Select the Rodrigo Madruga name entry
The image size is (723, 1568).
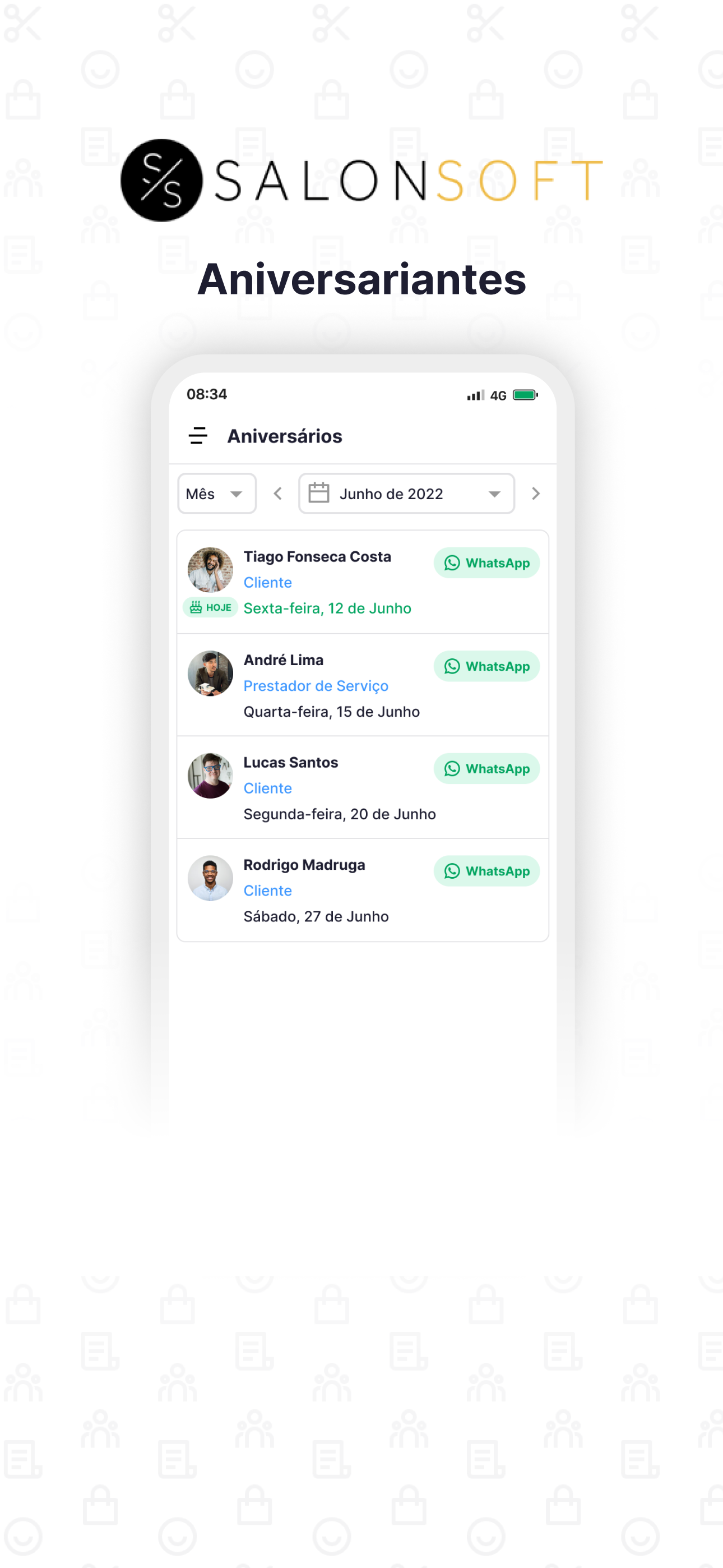pyautogui.click(x=304, y=865)
